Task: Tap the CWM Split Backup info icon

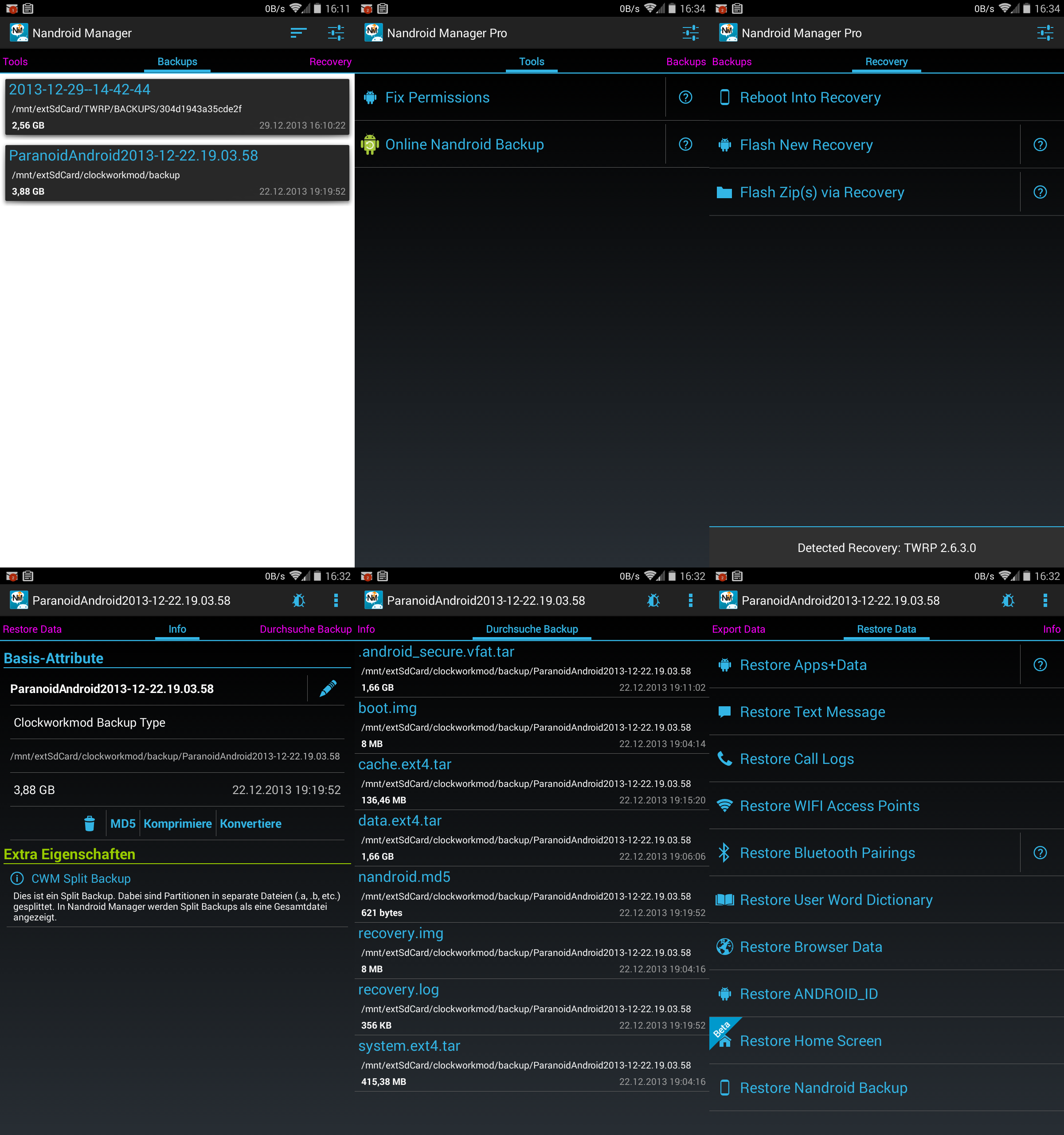Action: point(17,878)
